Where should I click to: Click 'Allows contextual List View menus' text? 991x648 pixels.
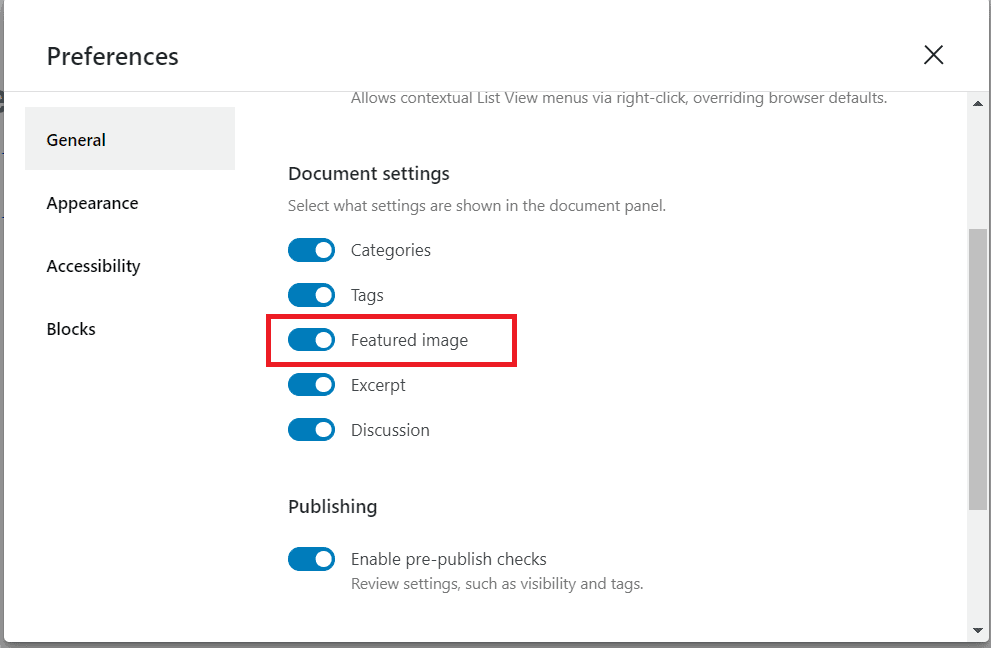click(x=619, y=98)
